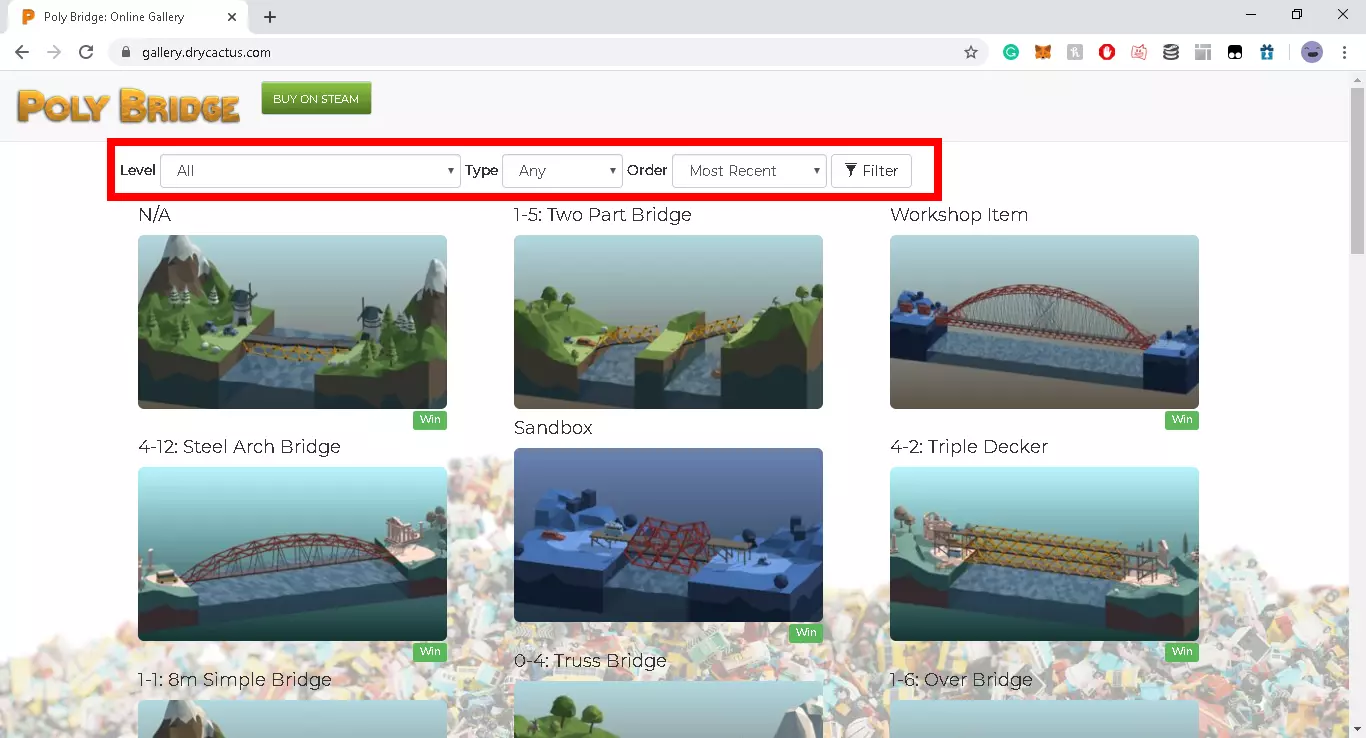1366x738 pixels.
Task: Click the Win badge under Steel Arch Bridge
Action: (430, 652)
